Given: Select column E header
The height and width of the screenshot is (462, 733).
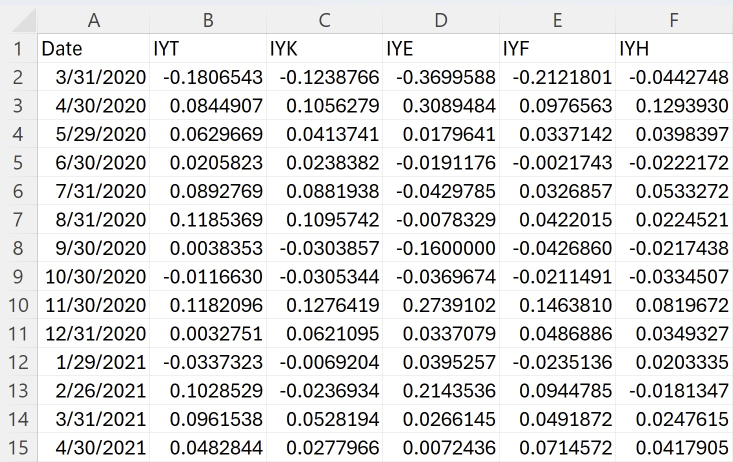Looking at the screenshot, I should tap(557, 20).
